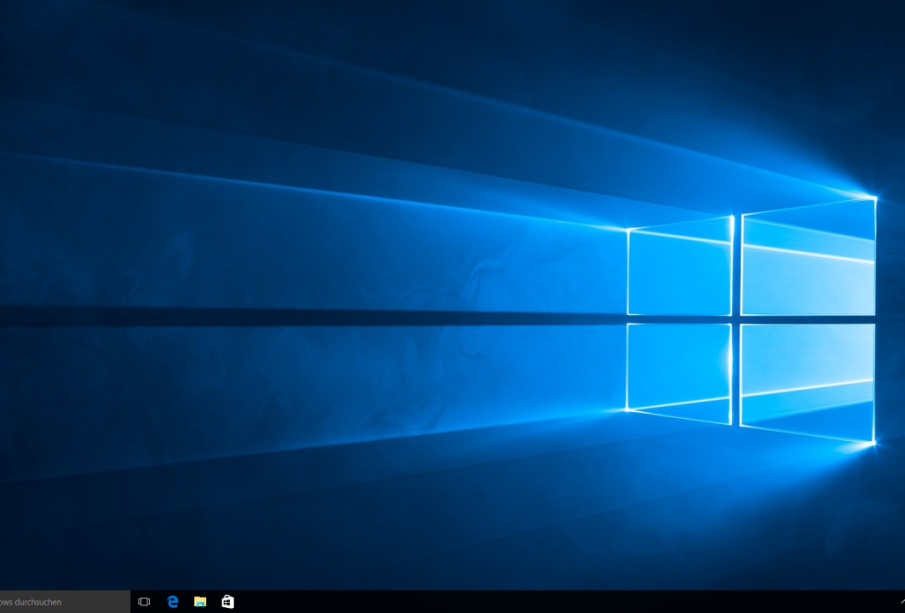Click the upper-left pane of the Windows logo
The width and height of the screenshot is (905, 613).
[x=680, y=270]
